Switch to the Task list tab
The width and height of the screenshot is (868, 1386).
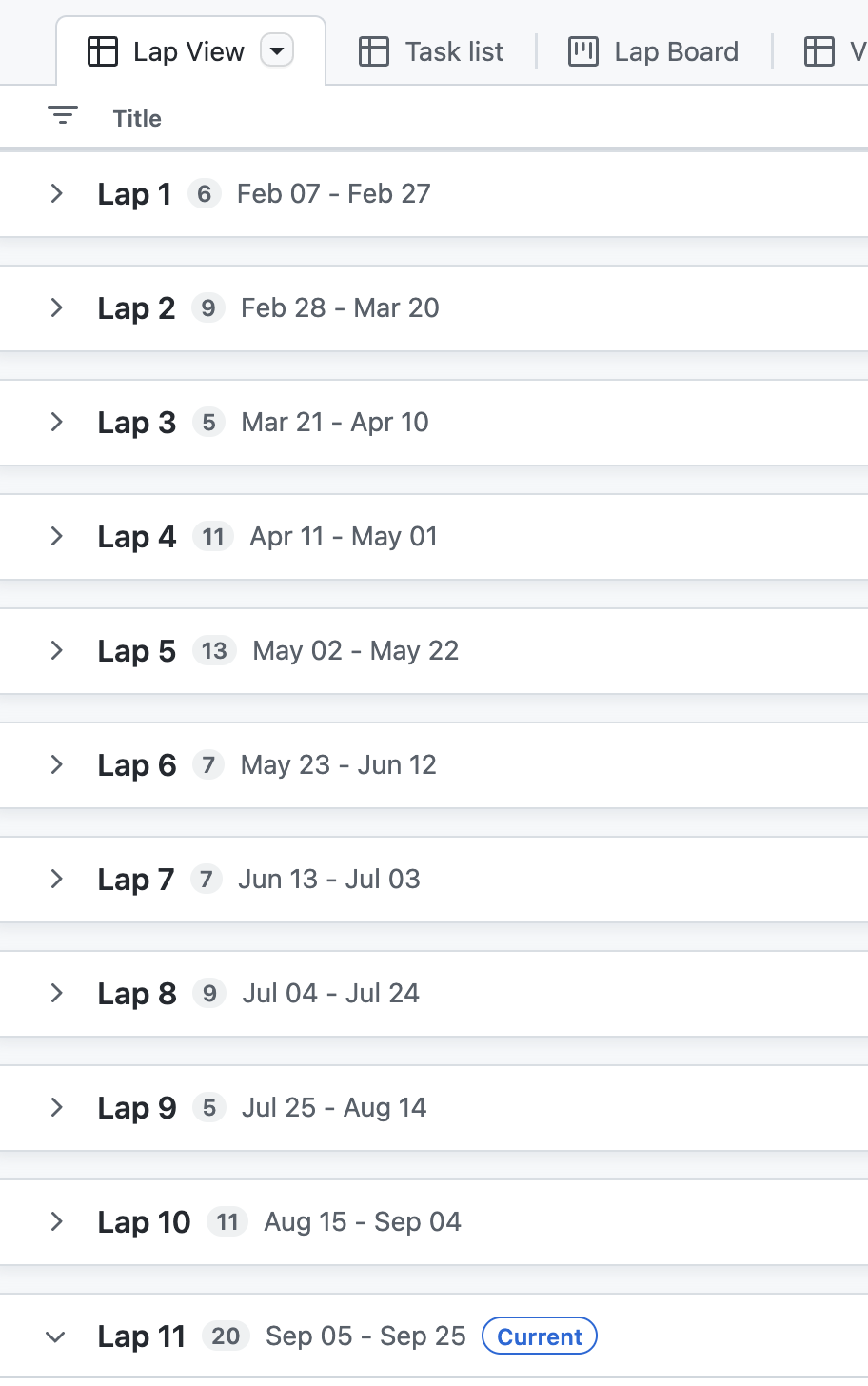(453, 51)
